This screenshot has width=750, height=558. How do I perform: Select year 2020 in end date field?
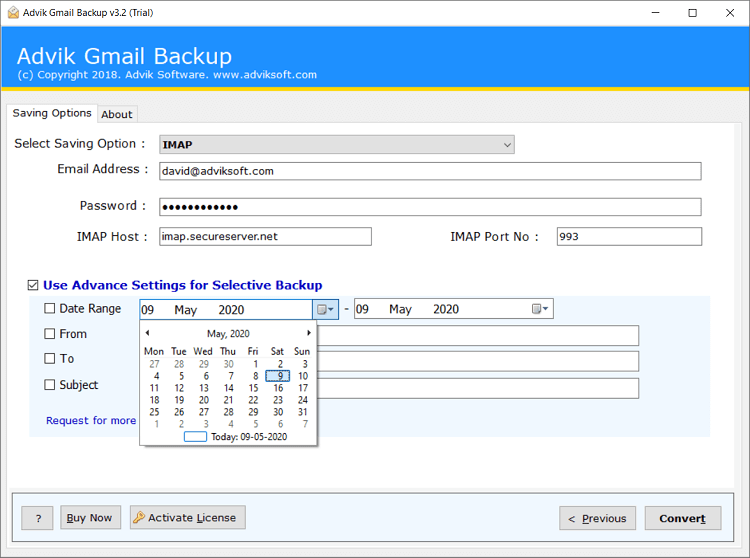coord(446,309)
